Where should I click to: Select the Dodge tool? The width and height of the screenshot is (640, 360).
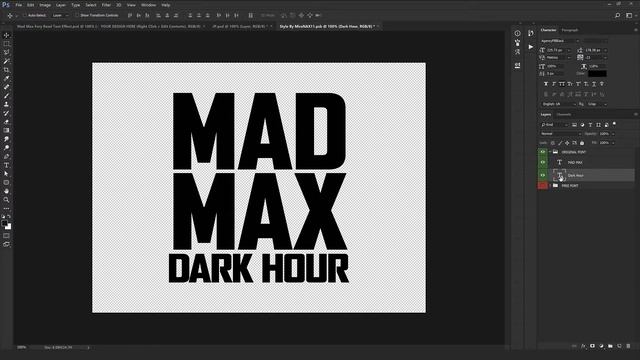tap(6, 148)
